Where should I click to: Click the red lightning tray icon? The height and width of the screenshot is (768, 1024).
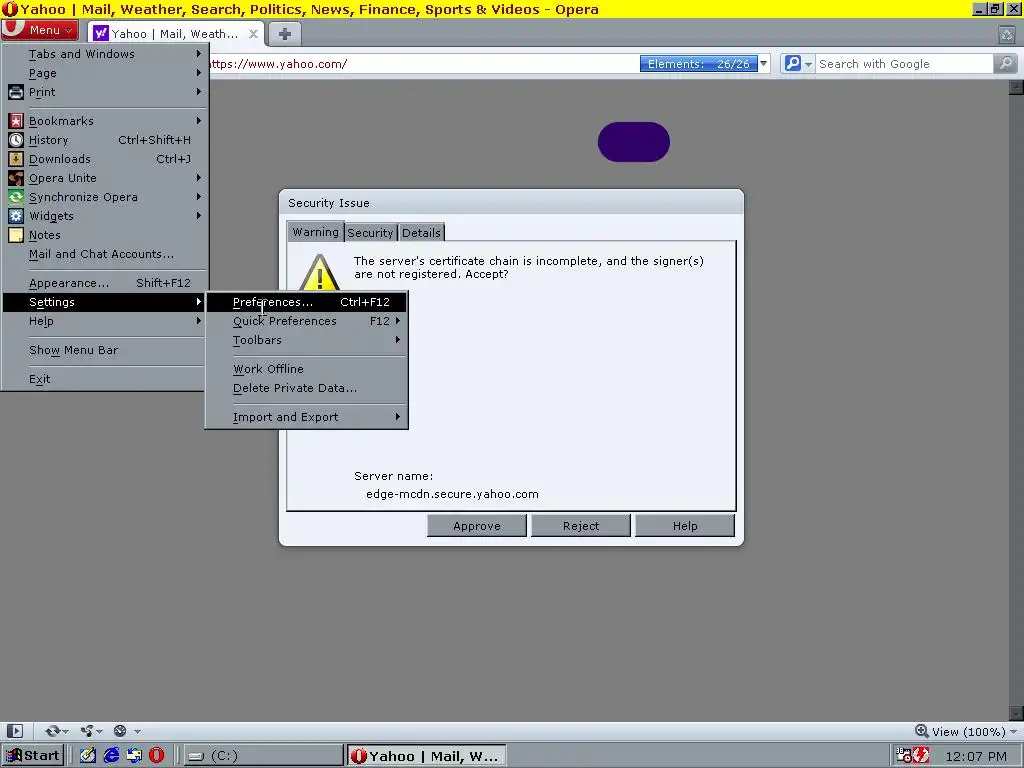pyautogui.click(x=921, y=756)
